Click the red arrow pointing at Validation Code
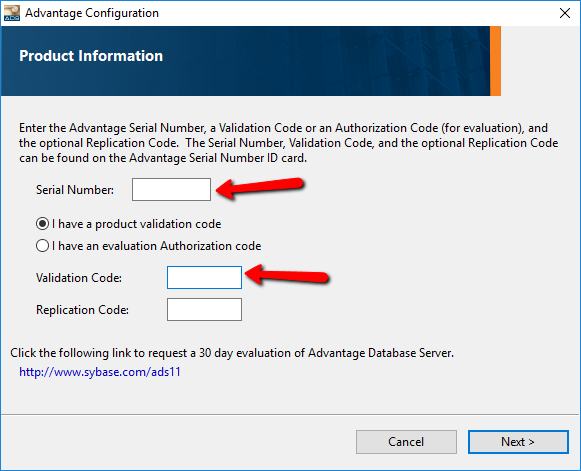Screen dimensions: 581x471 click(287, 275)
